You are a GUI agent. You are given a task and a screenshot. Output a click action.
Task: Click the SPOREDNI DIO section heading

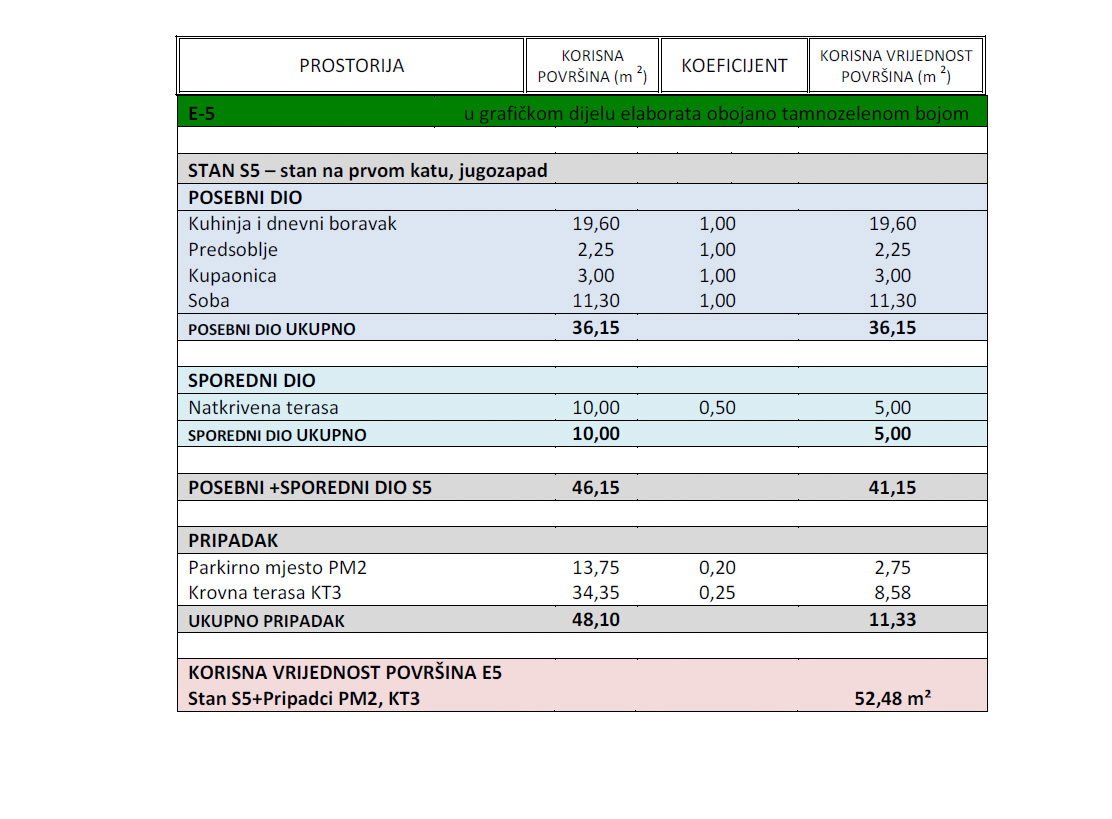(x=251, y=380)
